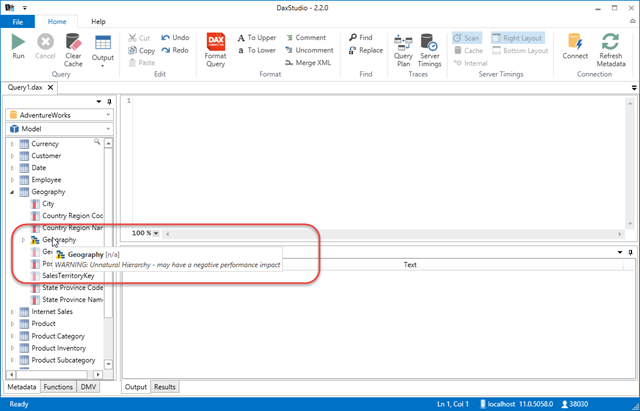
Task: Connect to a data source
Action: (575, 47)
